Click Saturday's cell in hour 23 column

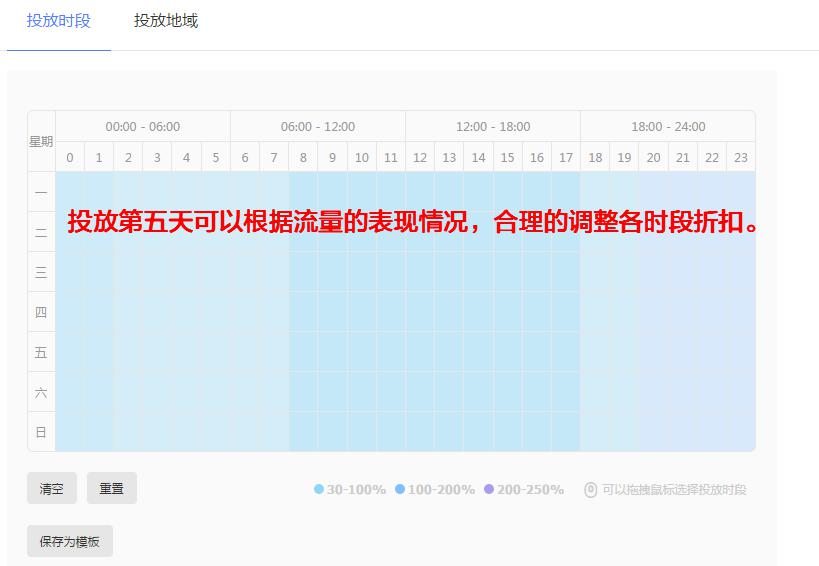pyautogui.click(x=741, y=392)
